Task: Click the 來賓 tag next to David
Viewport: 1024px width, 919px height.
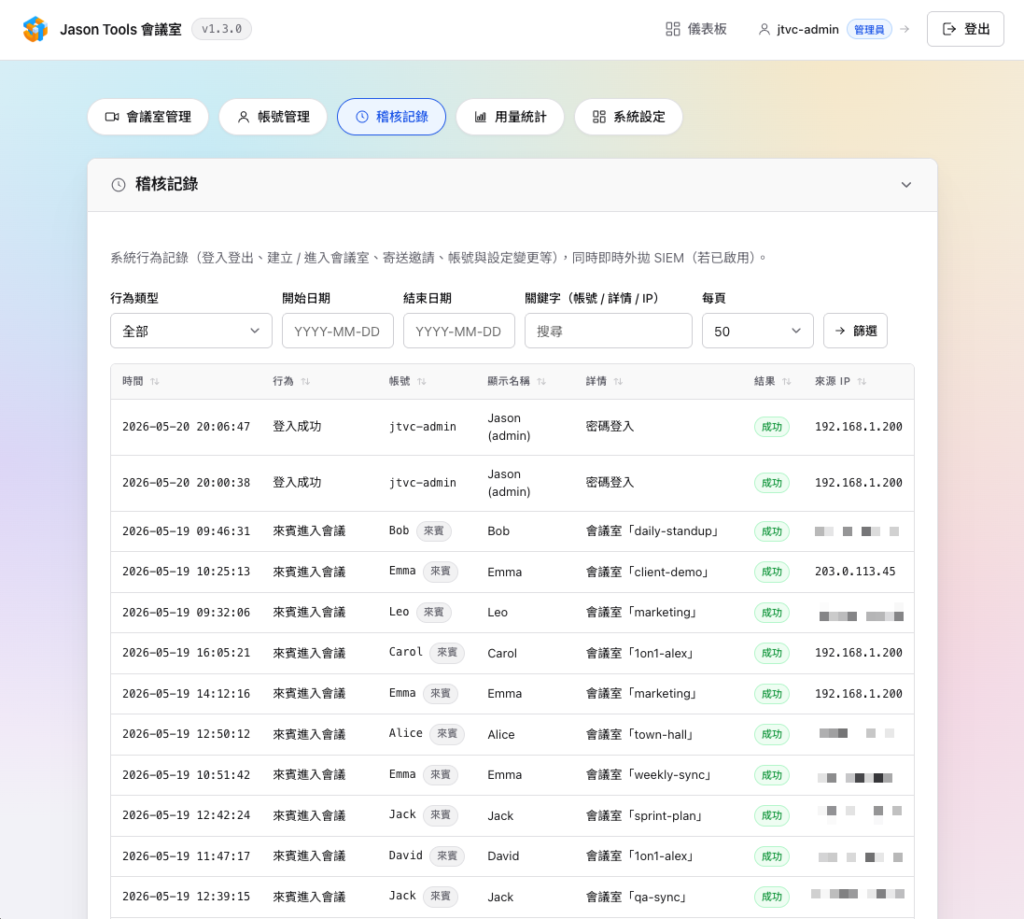Action: pyautogui.click(x=447, y=856)
